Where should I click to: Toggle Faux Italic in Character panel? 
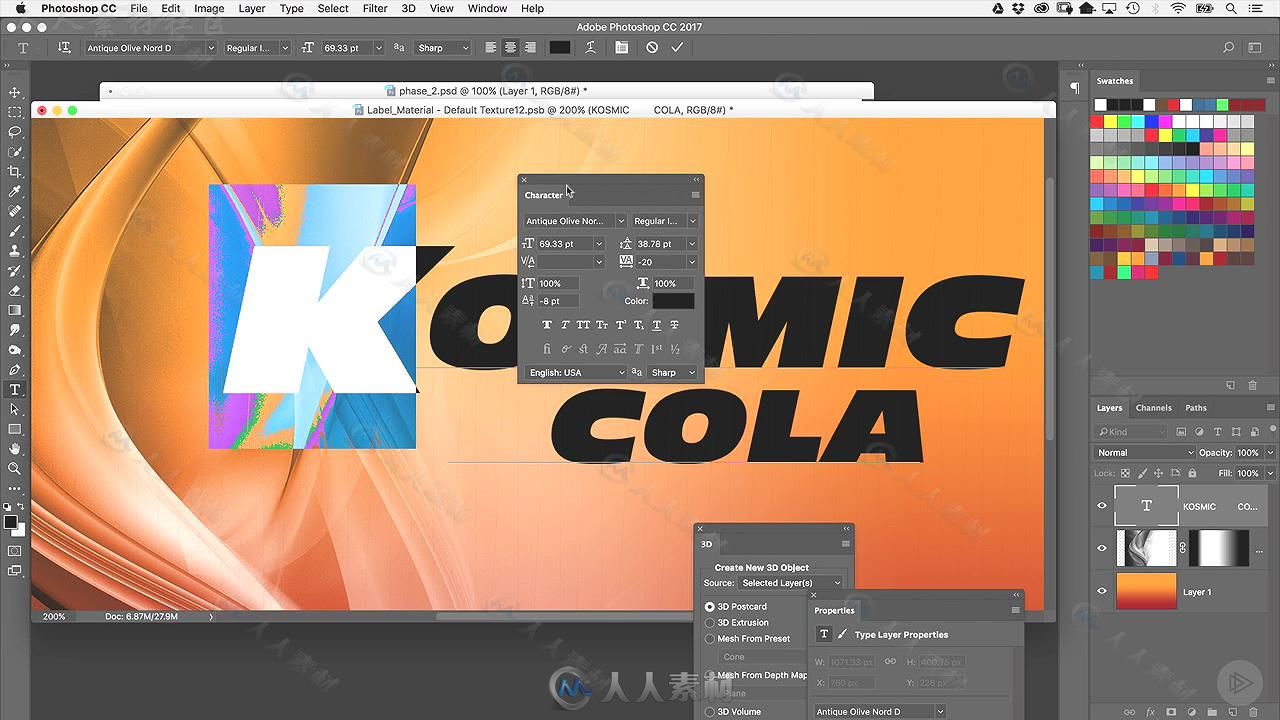tap(565, 325)
